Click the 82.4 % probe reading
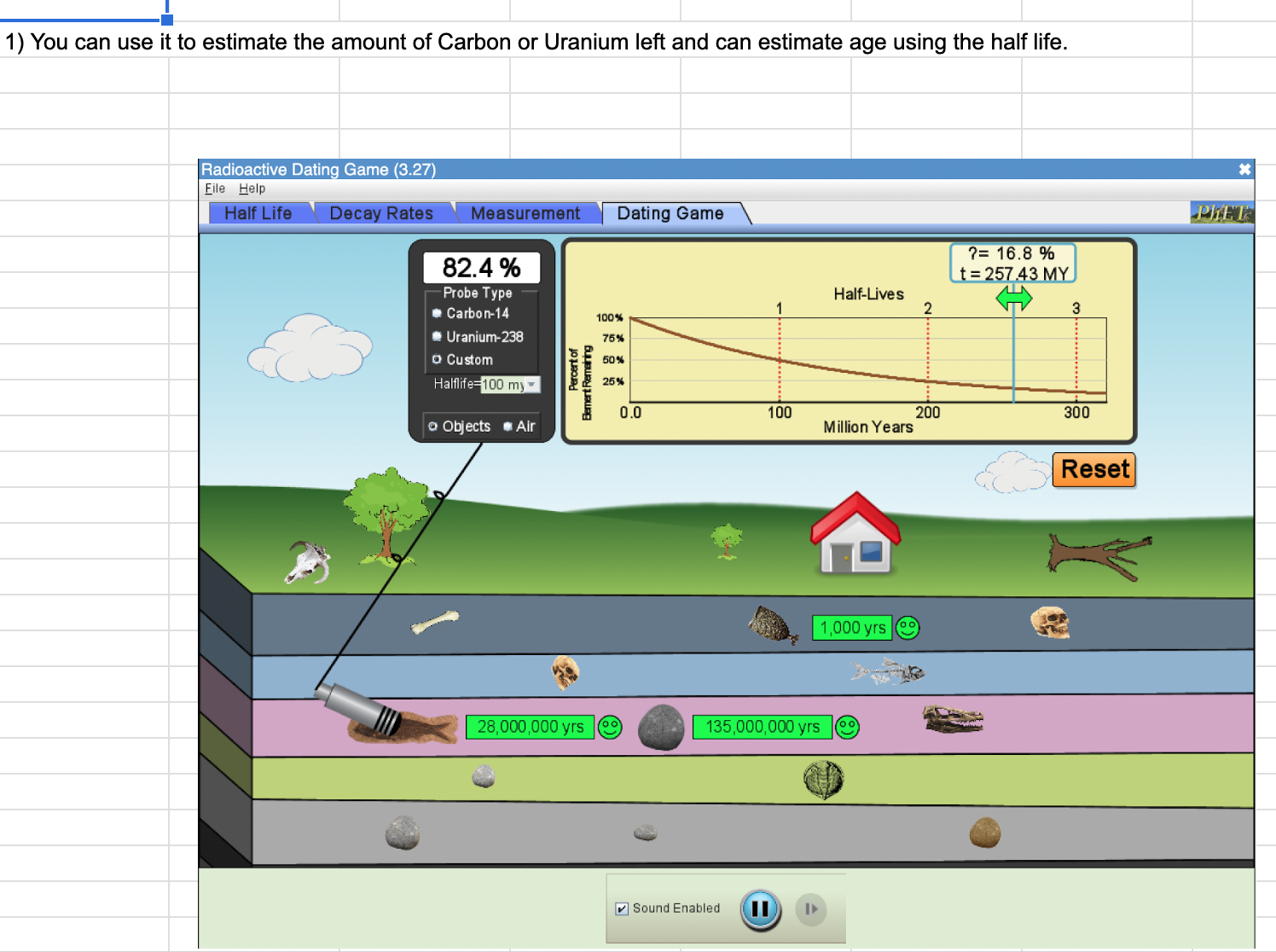This screenshot has height=952, width=1276. point(482,268)
